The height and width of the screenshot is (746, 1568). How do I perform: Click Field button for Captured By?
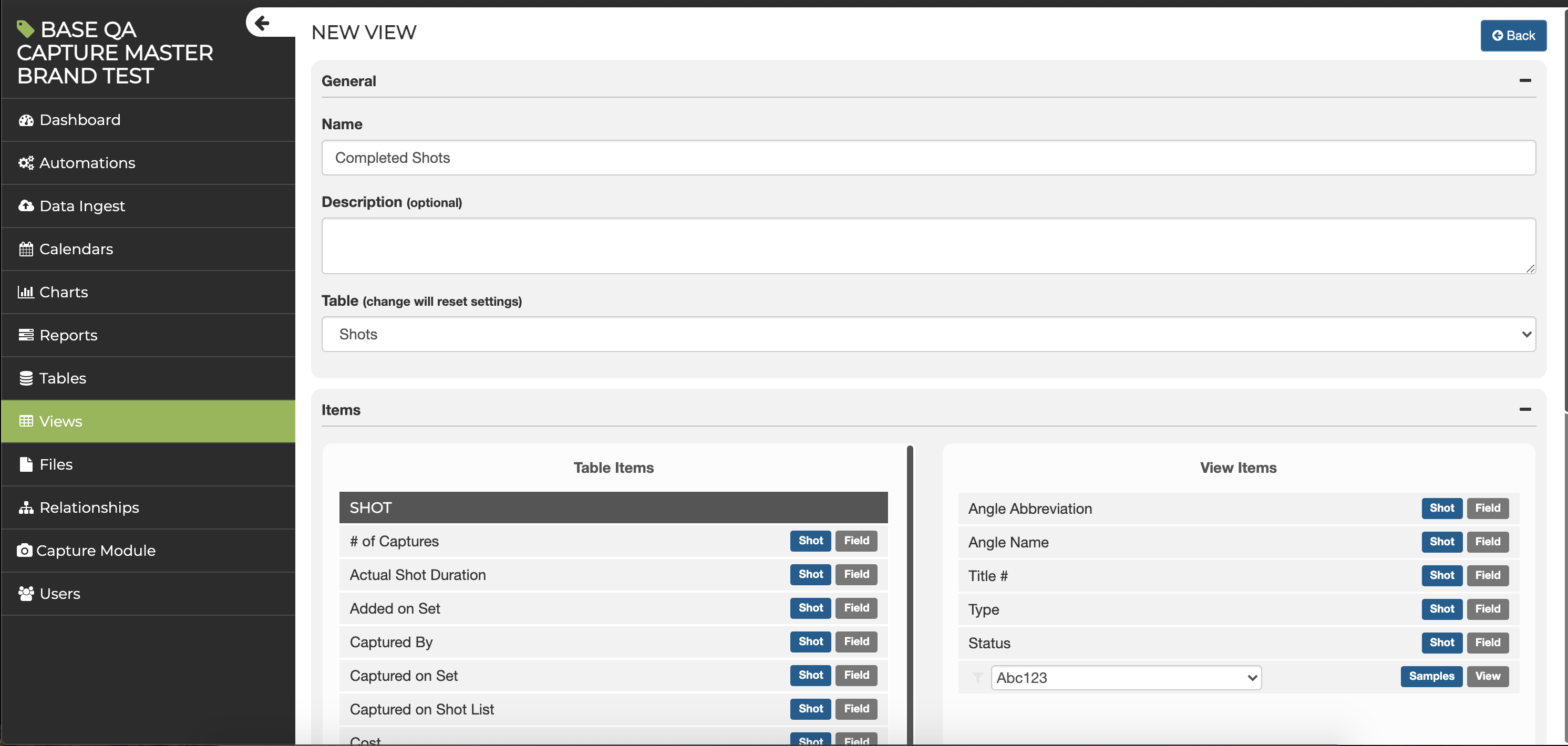pyautogui.click(x=856, y=641)
